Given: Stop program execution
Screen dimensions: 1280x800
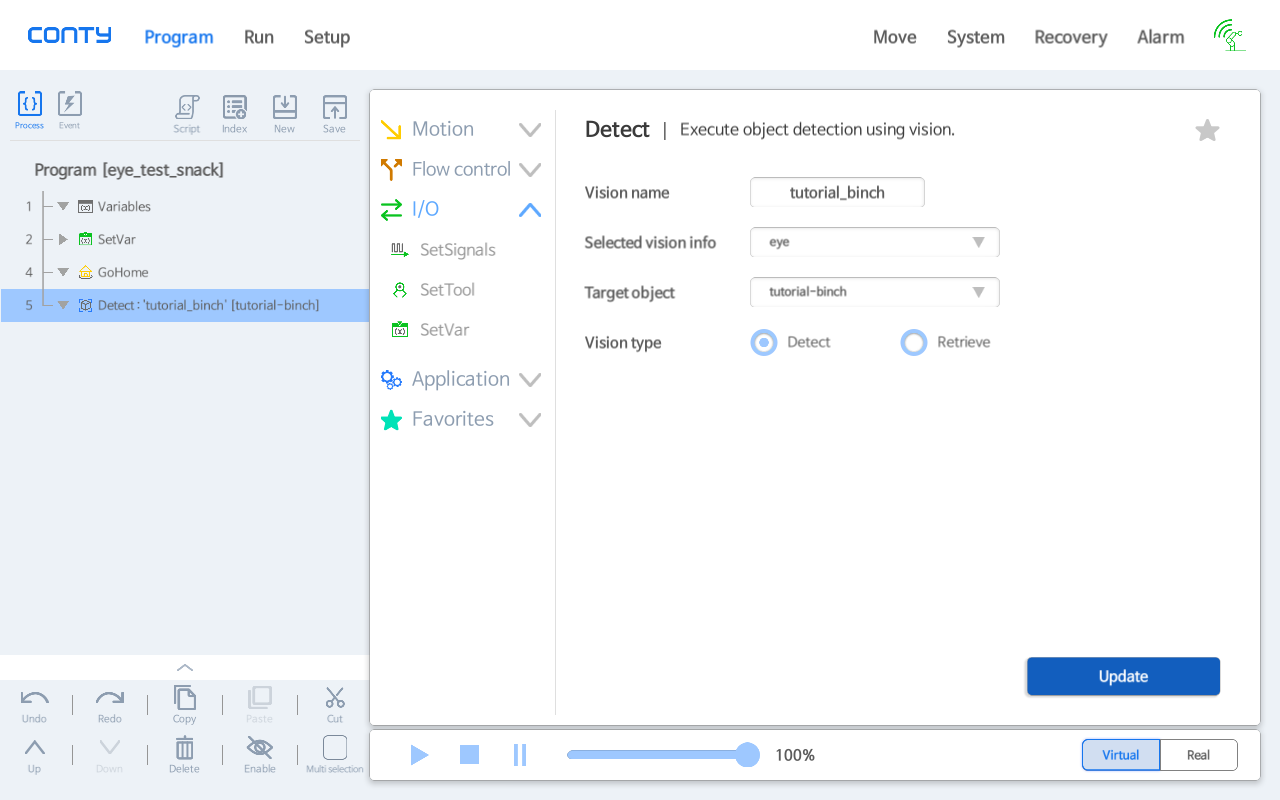Looking at the screenshot, I should click(470, 755).
